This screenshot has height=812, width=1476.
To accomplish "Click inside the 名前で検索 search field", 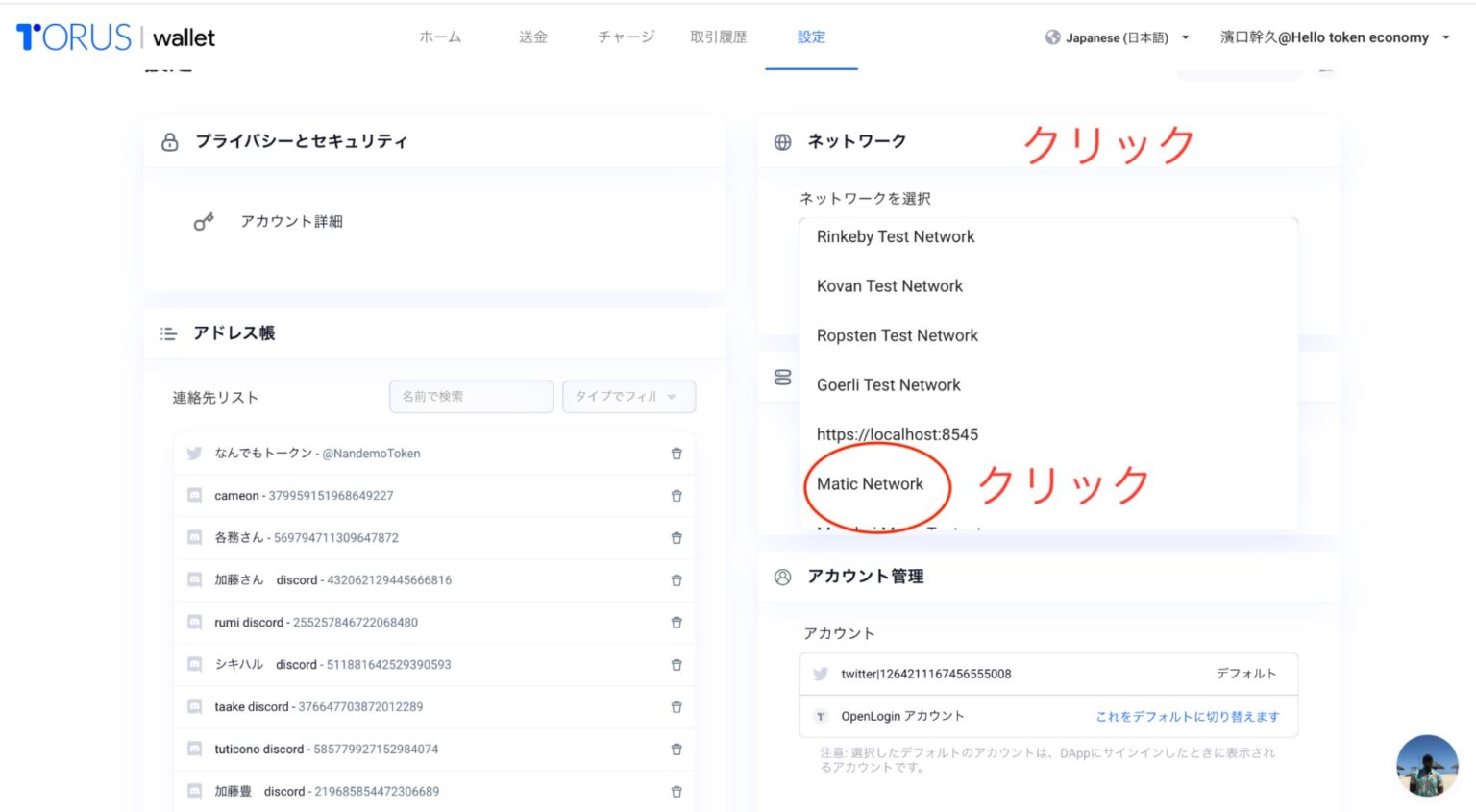I will tap(471, 396).
